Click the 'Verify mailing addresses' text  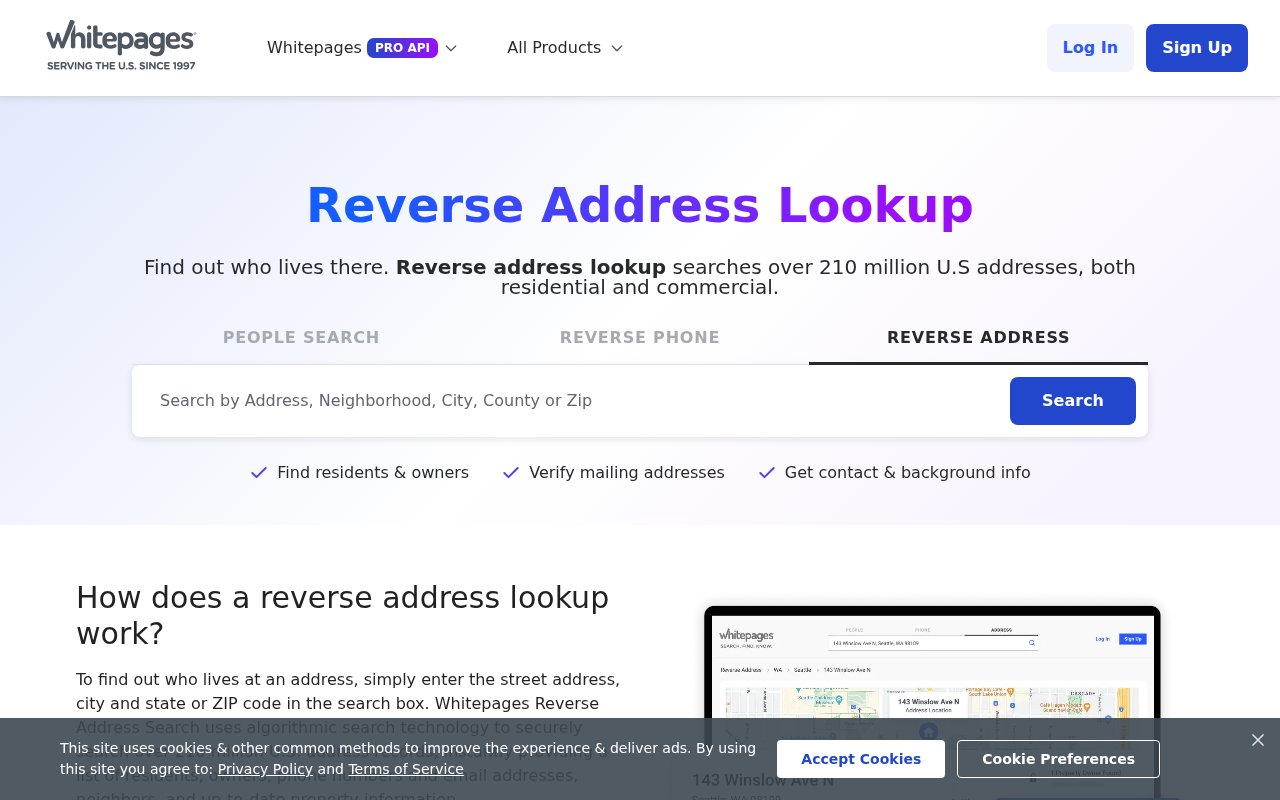627,472
